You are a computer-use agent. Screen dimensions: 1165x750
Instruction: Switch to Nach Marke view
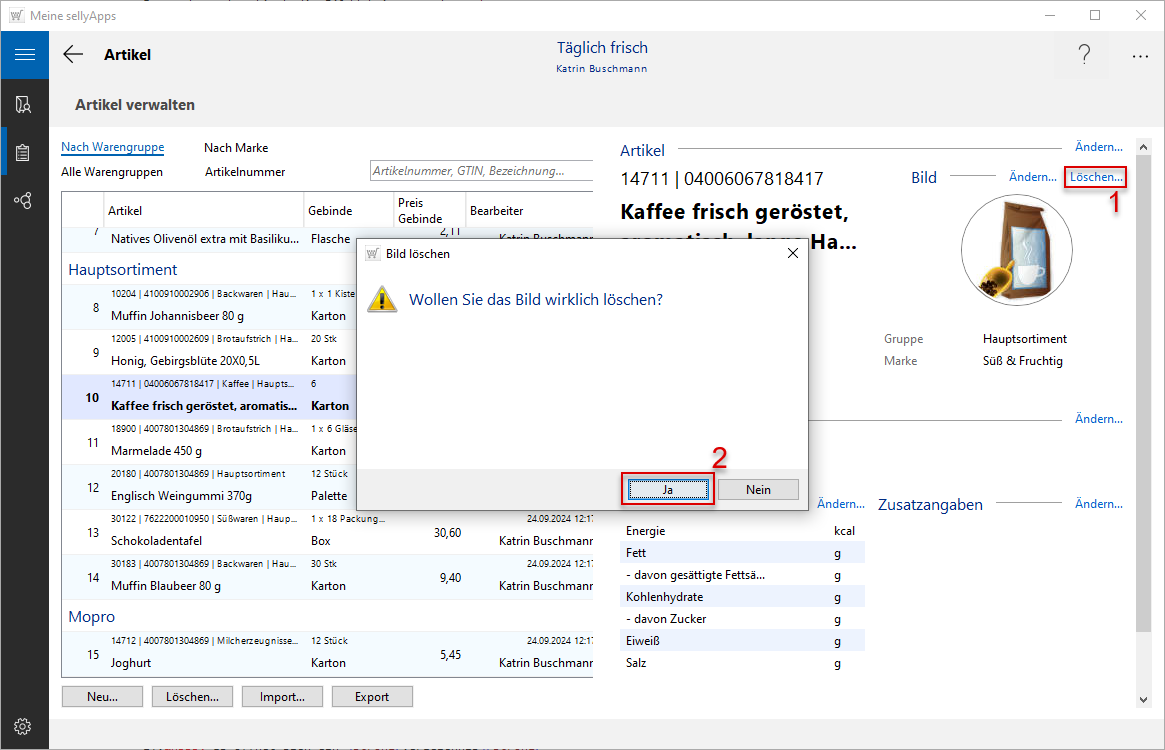pyautogui.click(x=236, y=148)
